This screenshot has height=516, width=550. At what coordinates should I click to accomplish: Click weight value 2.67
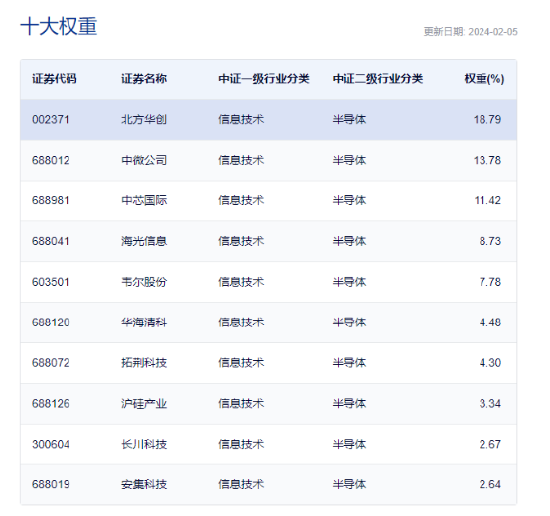tap(490, 444)
